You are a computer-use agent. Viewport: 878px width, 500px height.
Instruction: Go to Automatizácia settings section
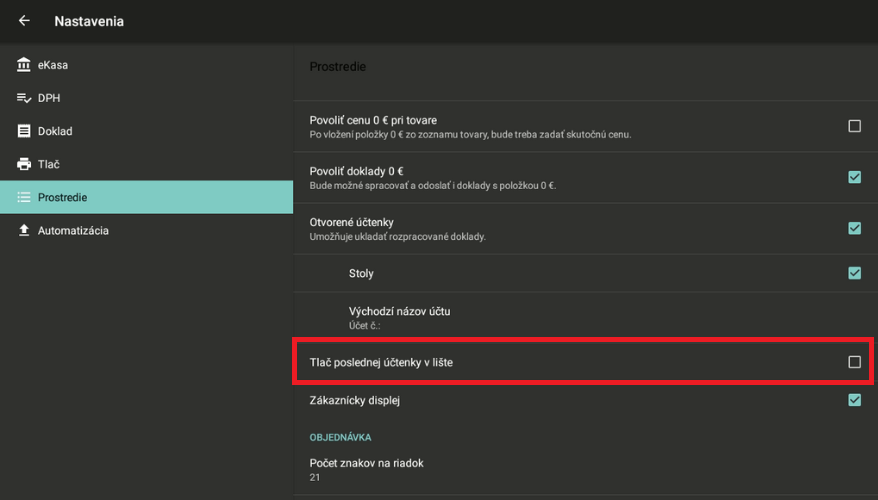click(73, 230)
